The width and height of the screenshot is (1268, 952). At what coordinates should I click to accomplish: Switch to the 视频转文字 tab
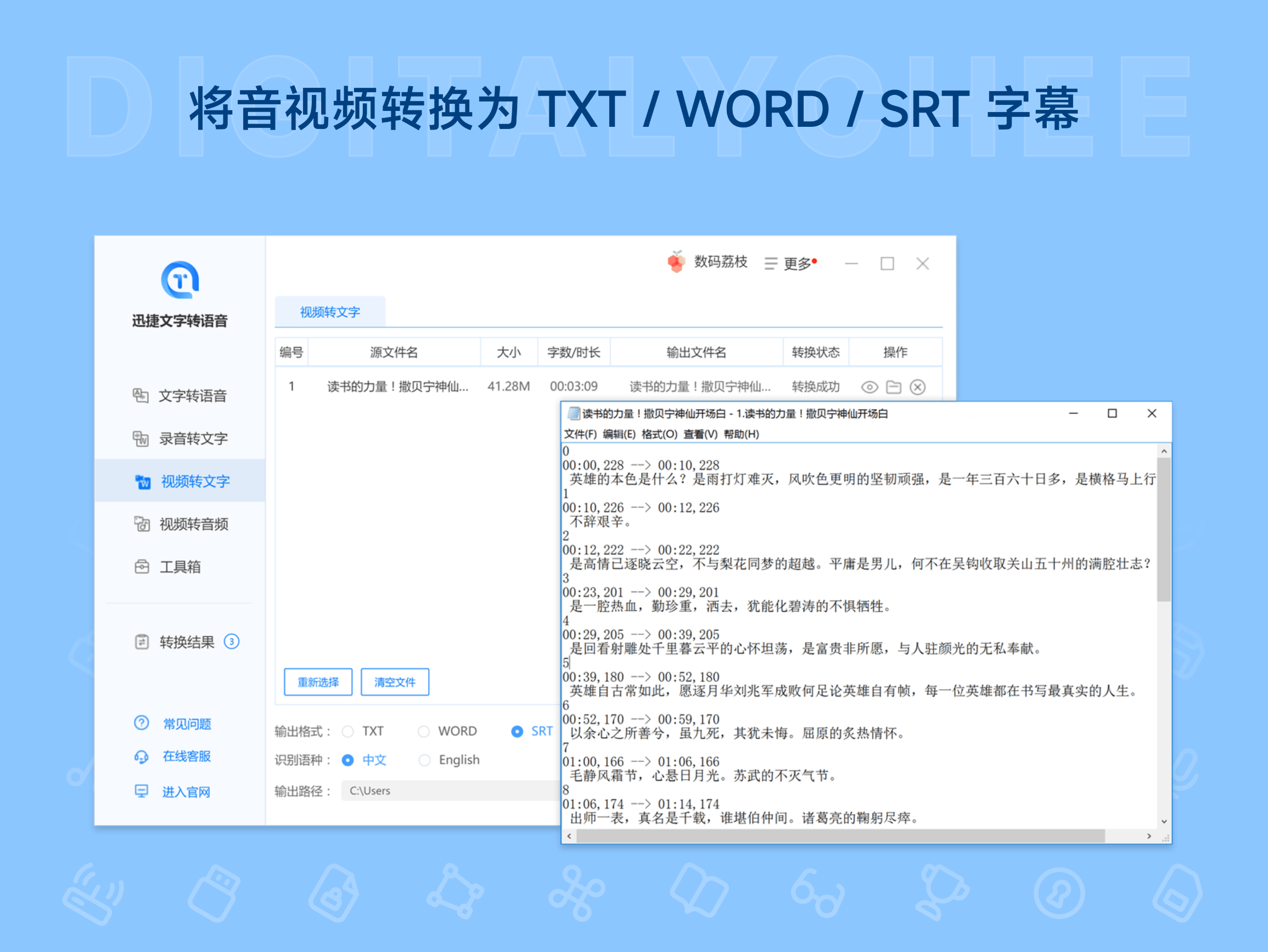coord(329,312)
